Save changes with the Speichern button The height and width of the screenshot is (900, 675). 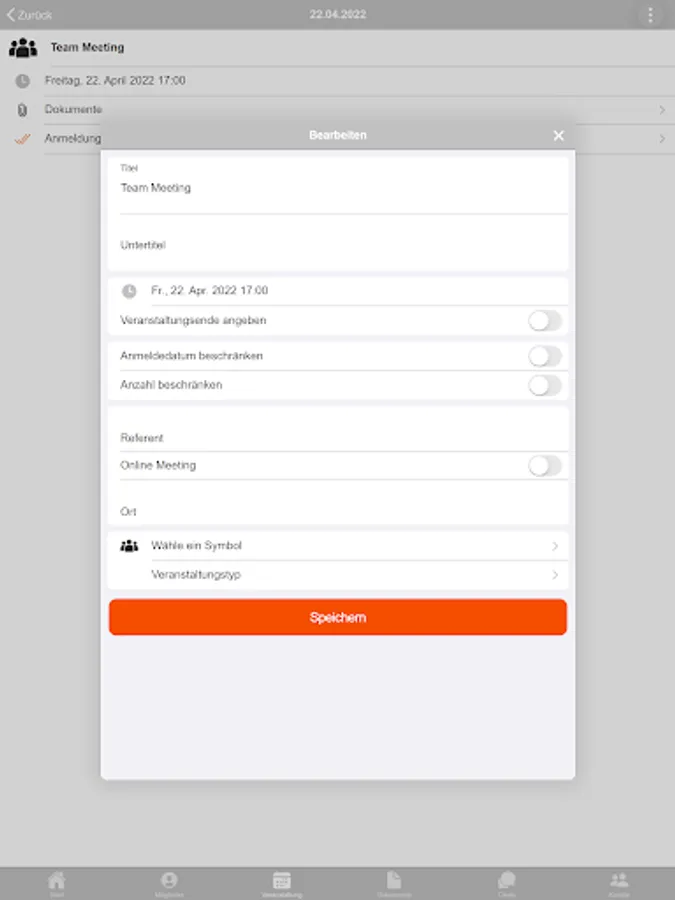[x=338, y=617]
